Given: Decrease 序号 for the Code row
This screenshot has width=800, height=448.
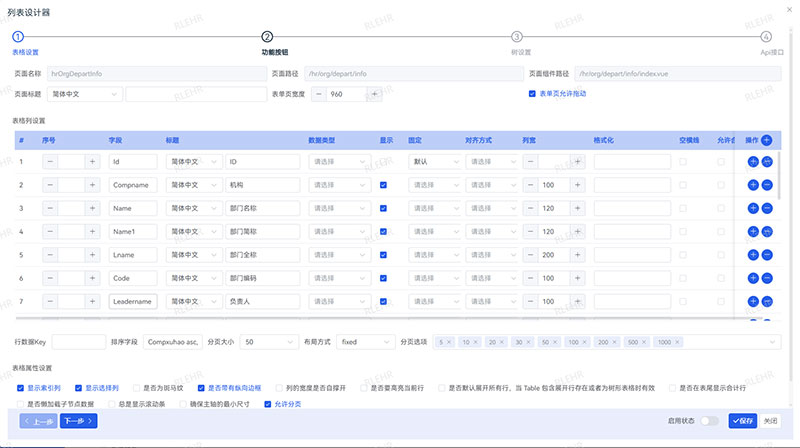Looking at the screenshot, I should [50, 278].
